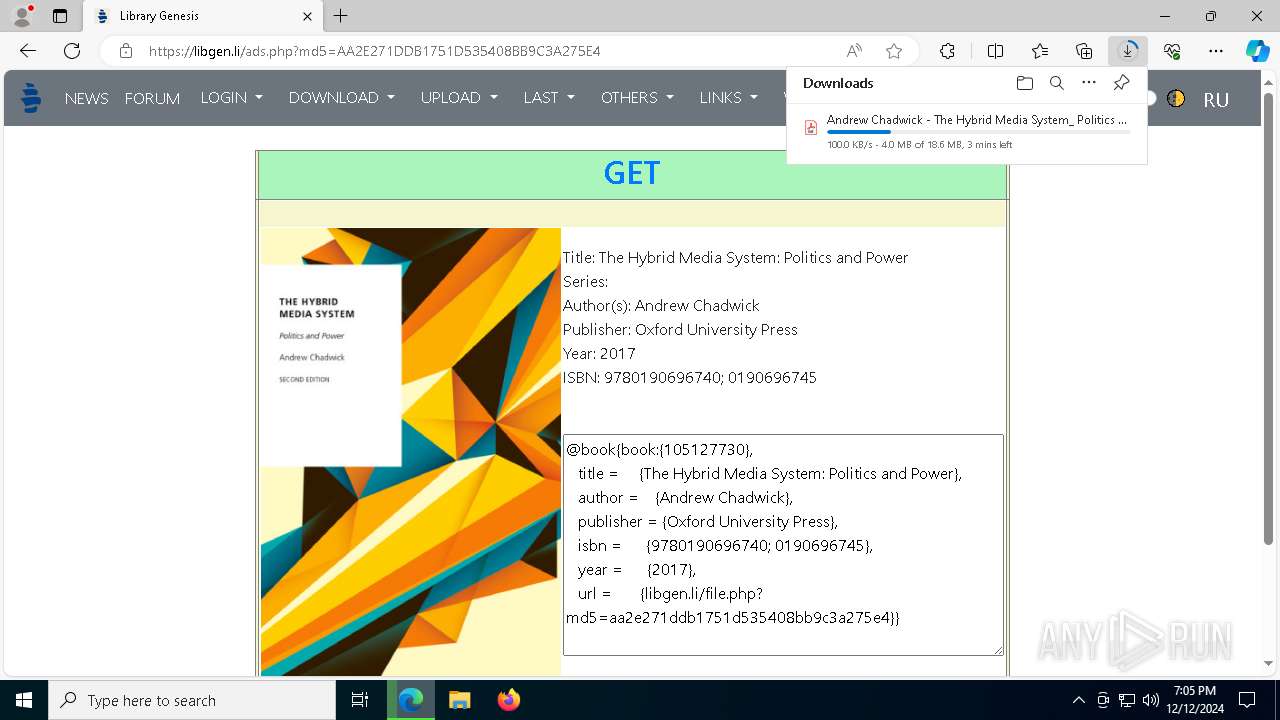1280x720 pixels.
Task: Click 'Author(s): Andrew Chadwick' text
Action: pos(661,306)
